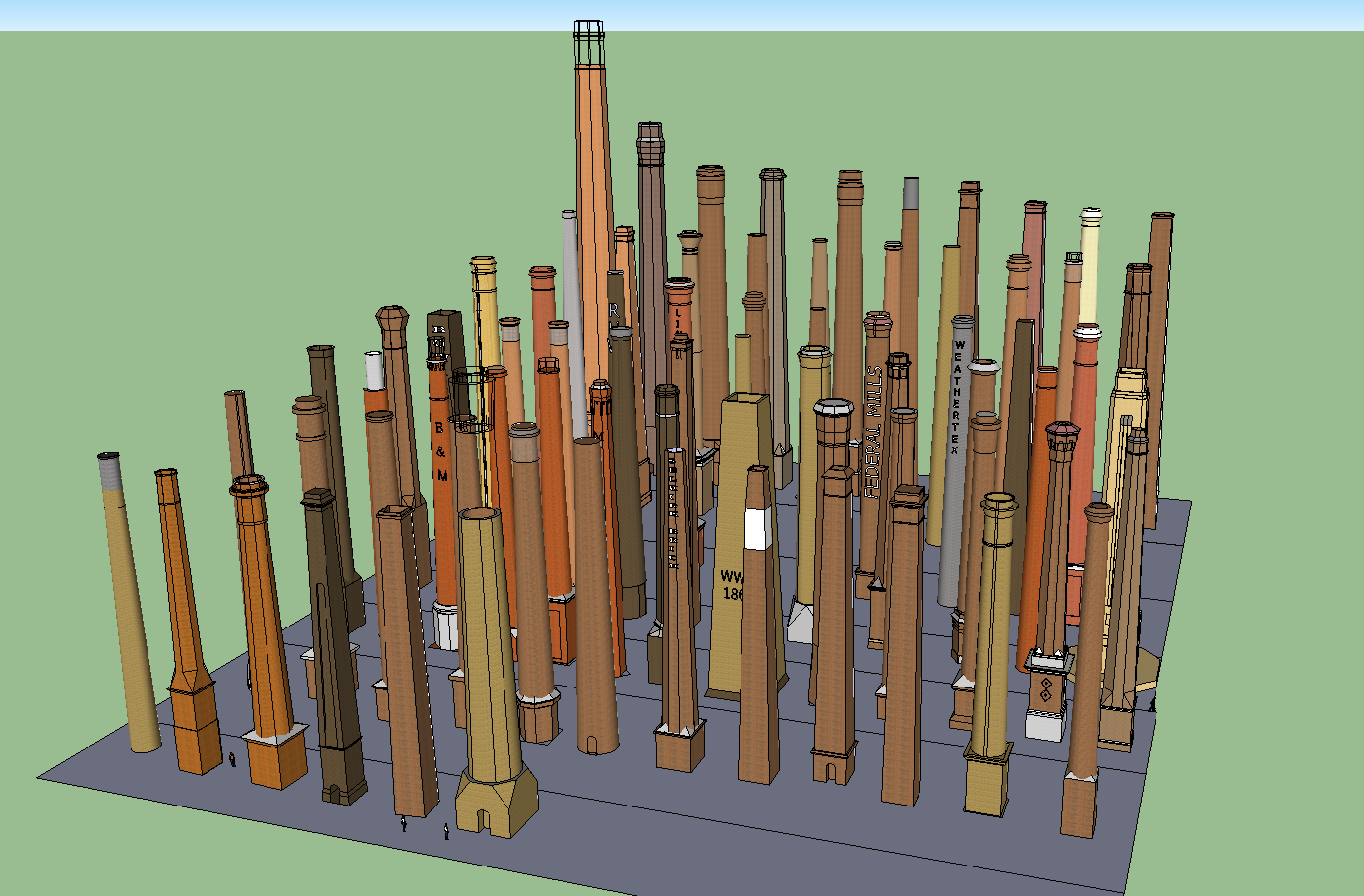Select the pair of human figures at front
The image size is (1364, 896).
click(x=425, y=827)
